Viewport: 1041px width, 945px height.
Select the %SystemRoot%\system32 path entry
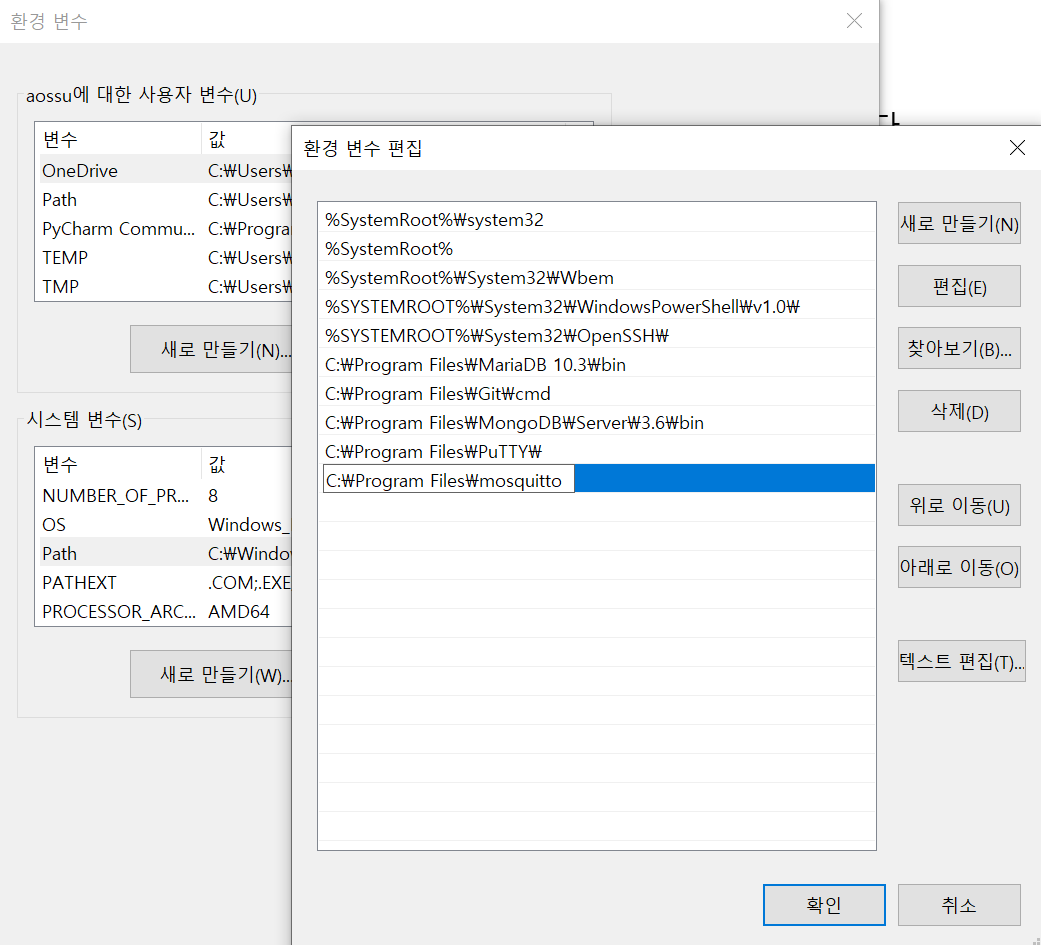pos(597,220)
